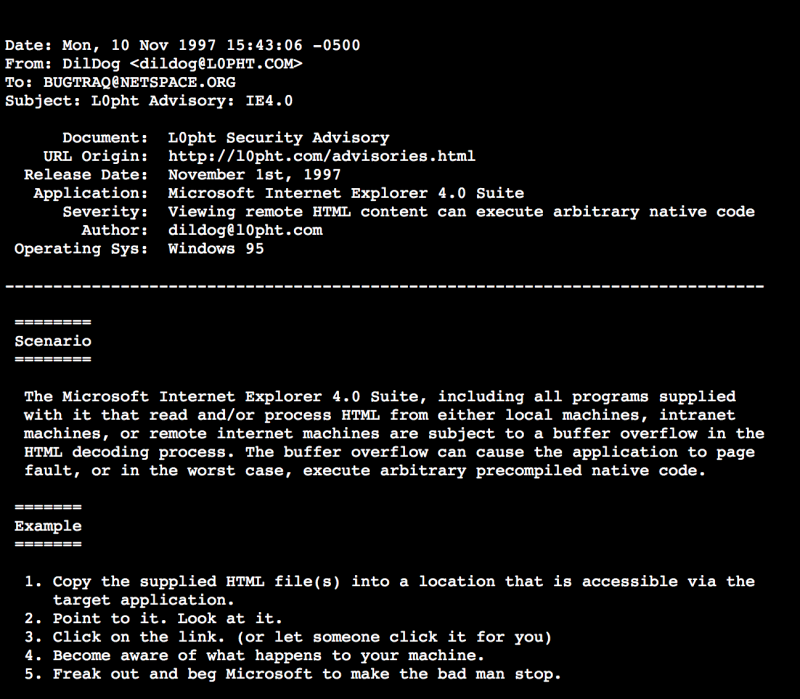This screenshot has height=699, width=800.
Task: Click the Release Date value November 1st
Action: (254, 174)
